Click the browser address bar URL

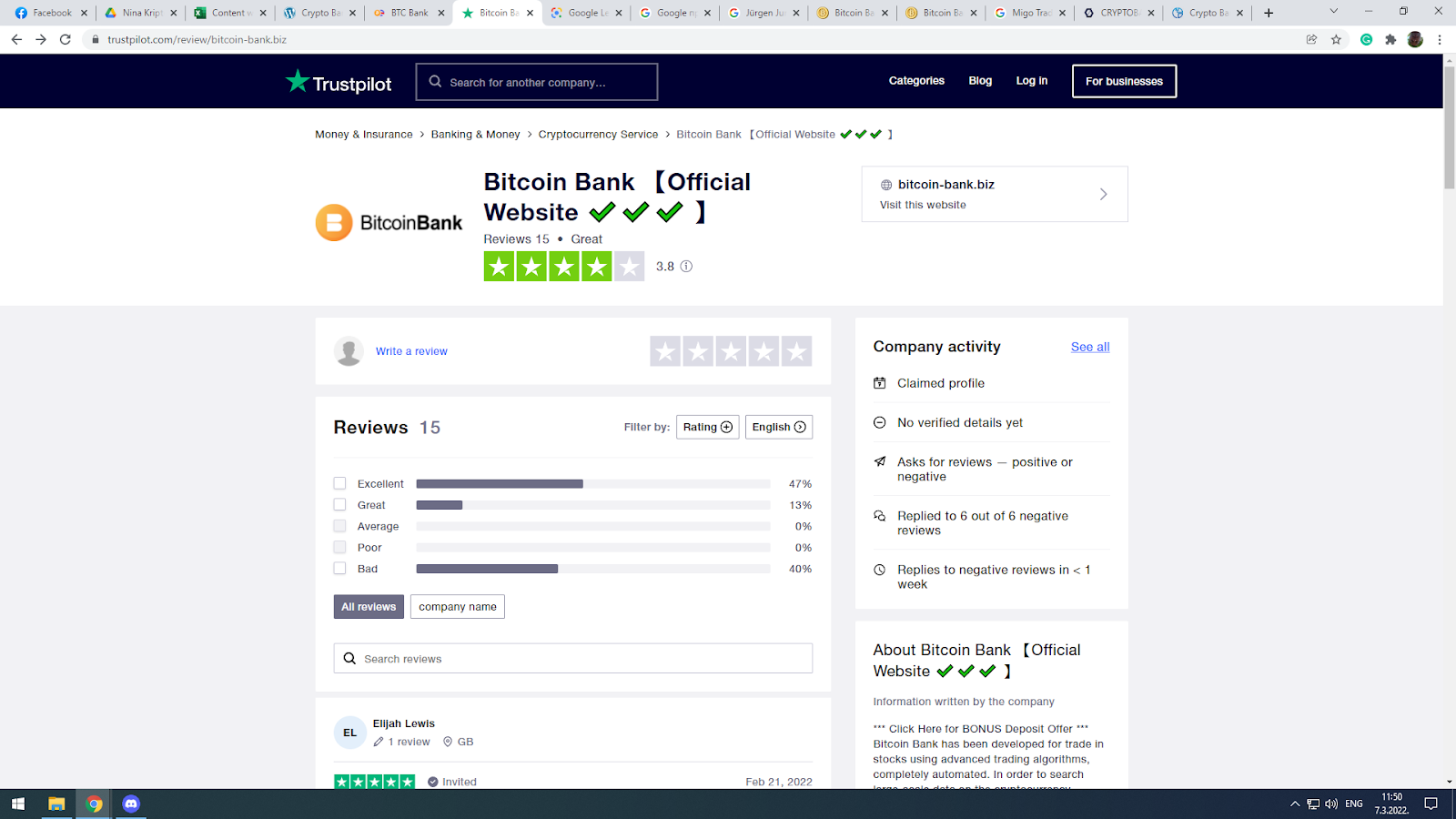197,39
